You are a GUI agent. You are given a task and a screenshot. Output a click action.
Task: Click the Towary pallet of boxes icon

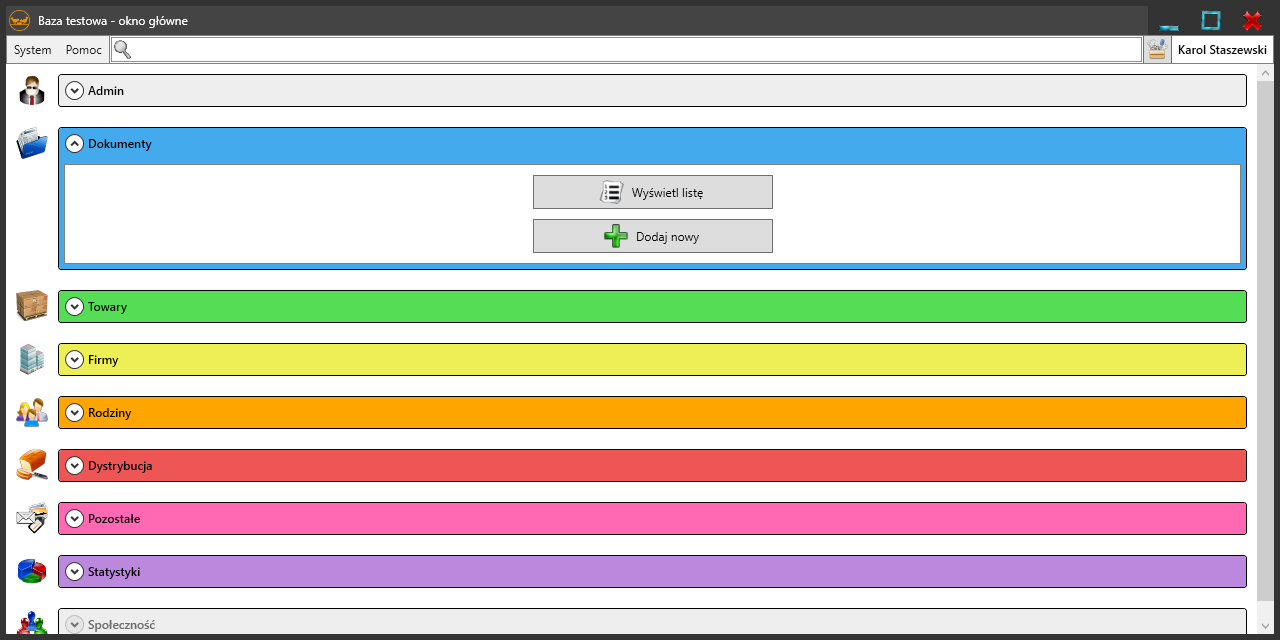coord(32,306)
